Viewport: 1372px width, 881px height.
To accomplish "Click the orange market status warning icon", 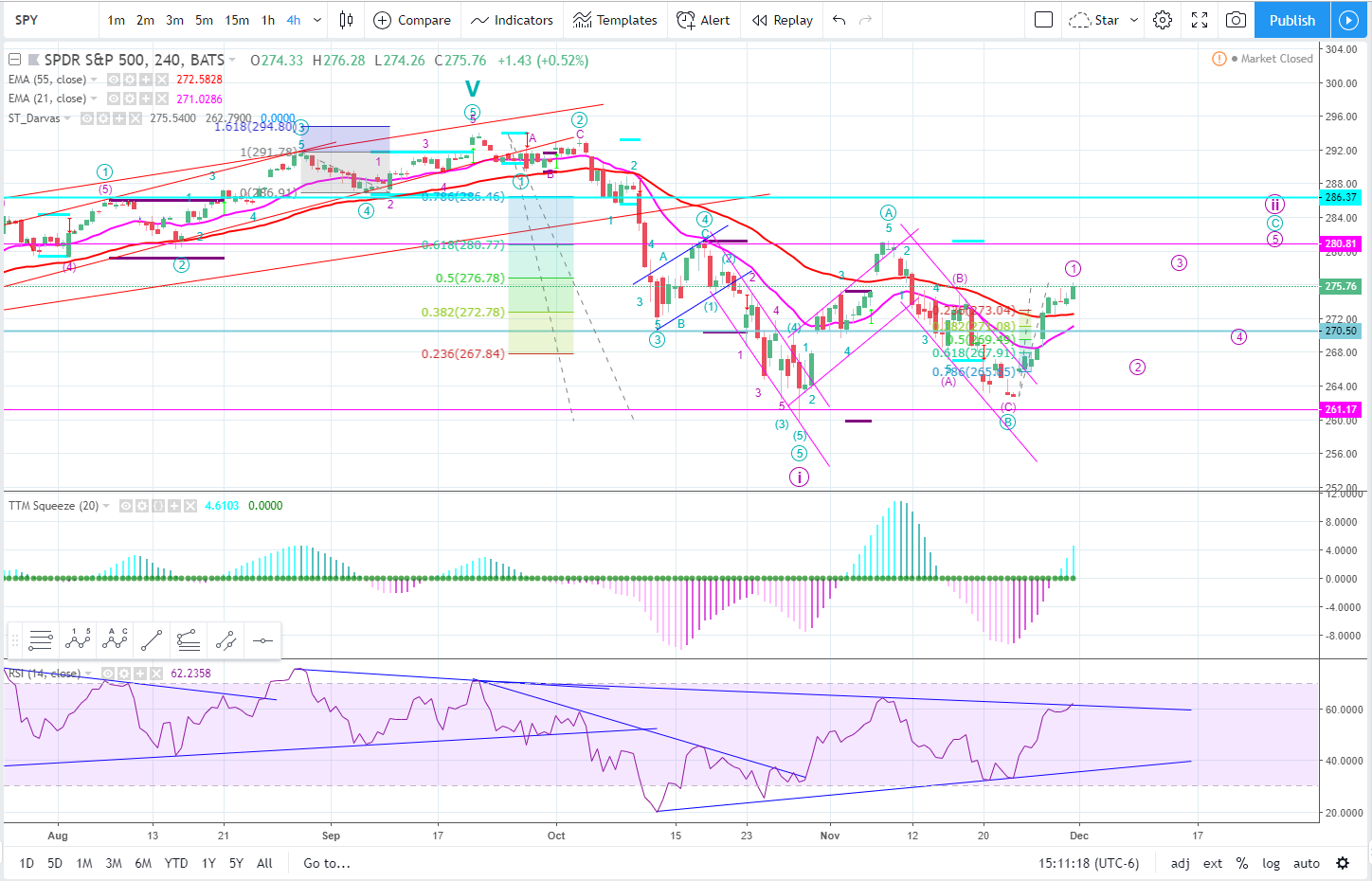I will coord(1219,59).
